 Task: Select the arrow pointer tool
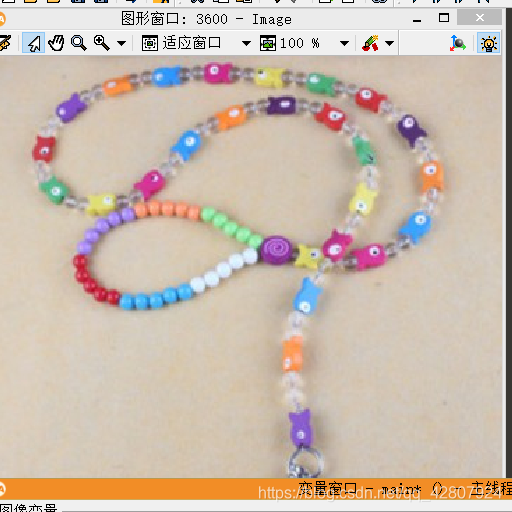click(33, 43)
